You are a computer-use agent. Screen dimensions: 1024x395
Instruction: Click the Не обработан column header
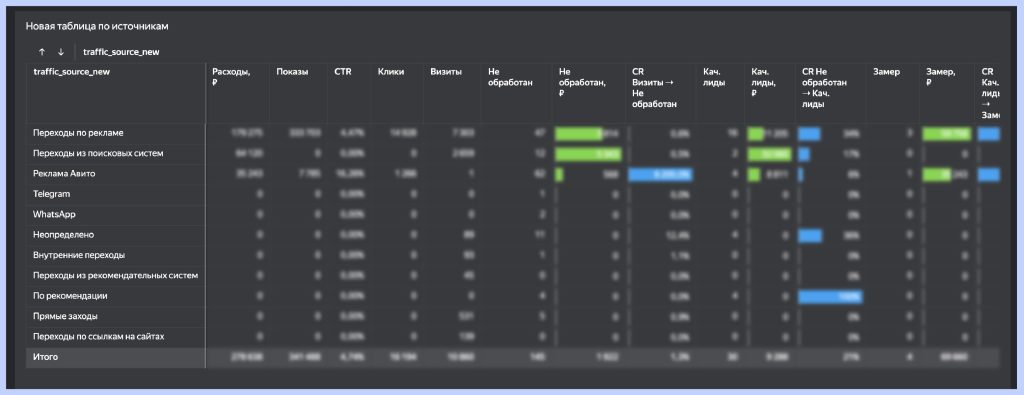click(510, 77)
